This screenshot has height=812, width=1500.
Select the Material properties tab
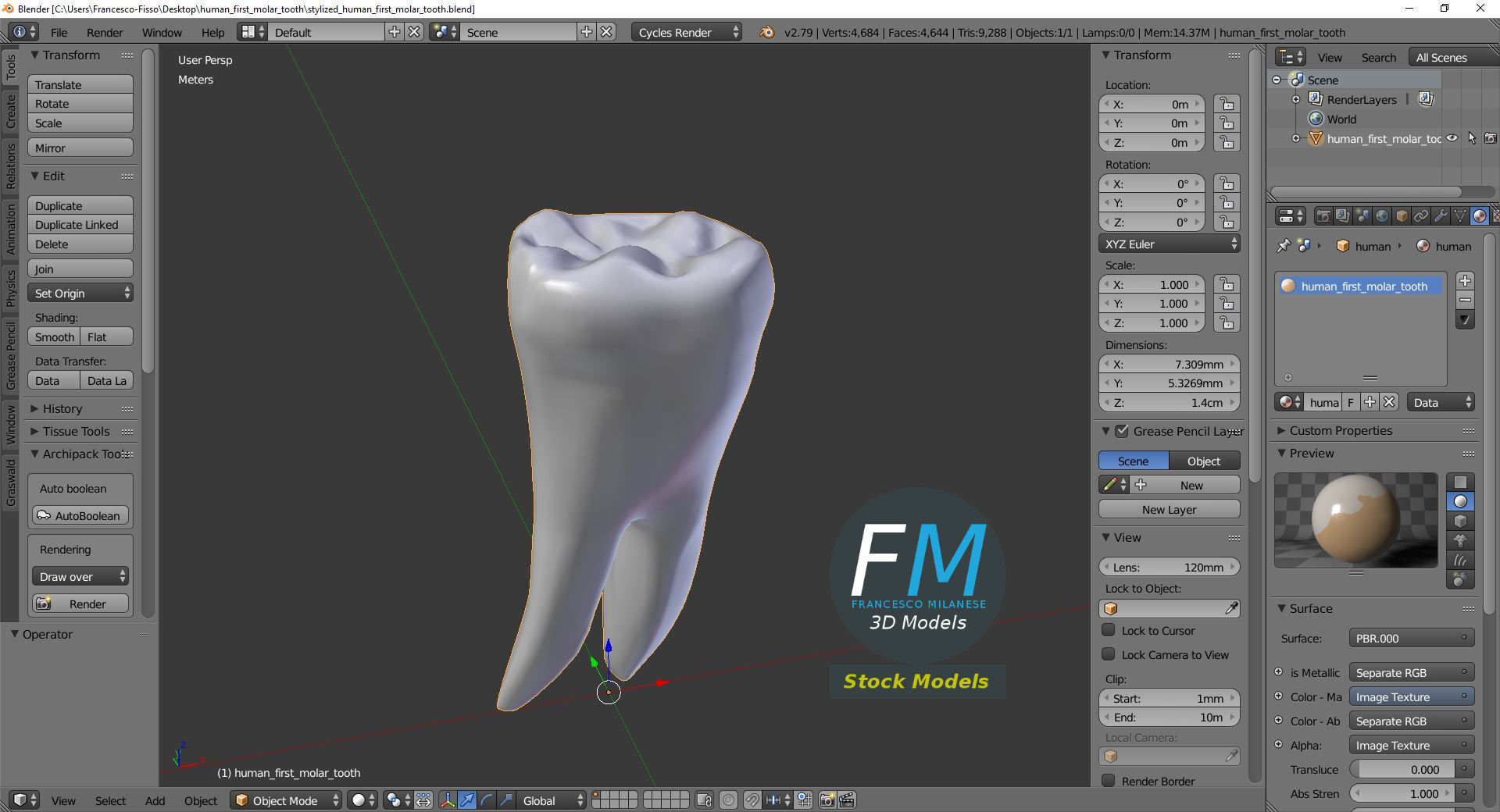click(x=1480, y=216)
